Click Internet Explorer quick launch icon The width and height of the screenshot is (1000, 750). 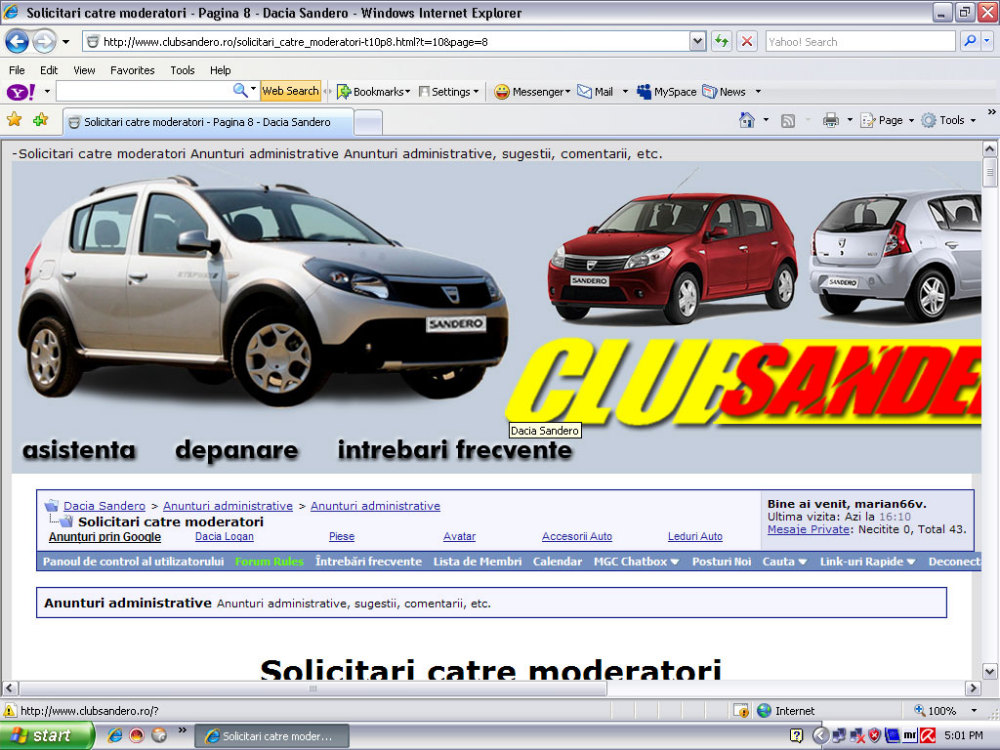(114, 736)
